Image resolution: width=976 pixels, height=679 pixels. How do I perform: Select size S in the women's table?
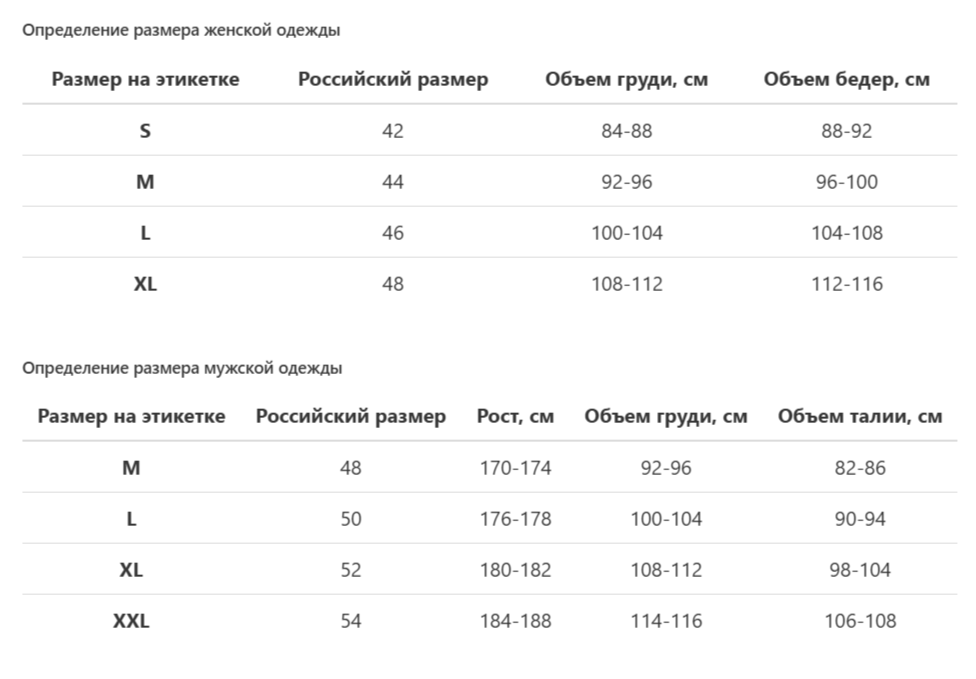[x=145, y=131]
